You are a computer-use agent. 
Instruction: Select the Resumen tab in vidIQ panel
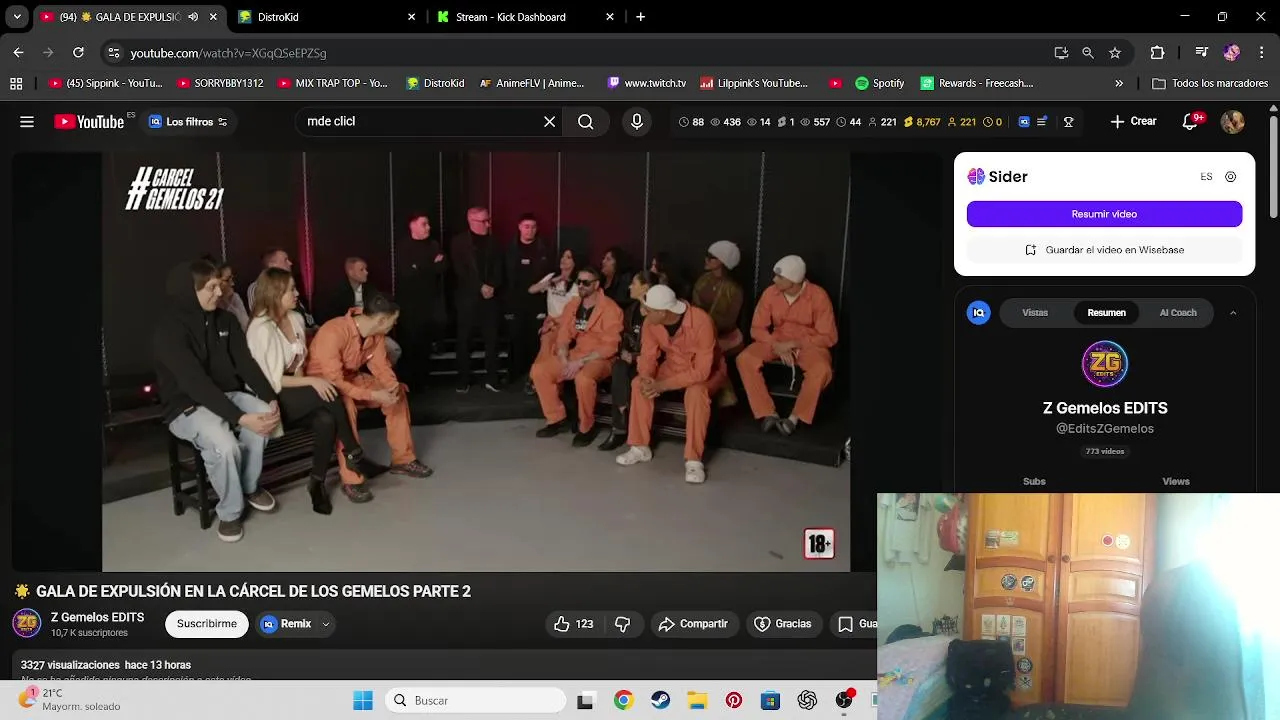[1106, 313]
